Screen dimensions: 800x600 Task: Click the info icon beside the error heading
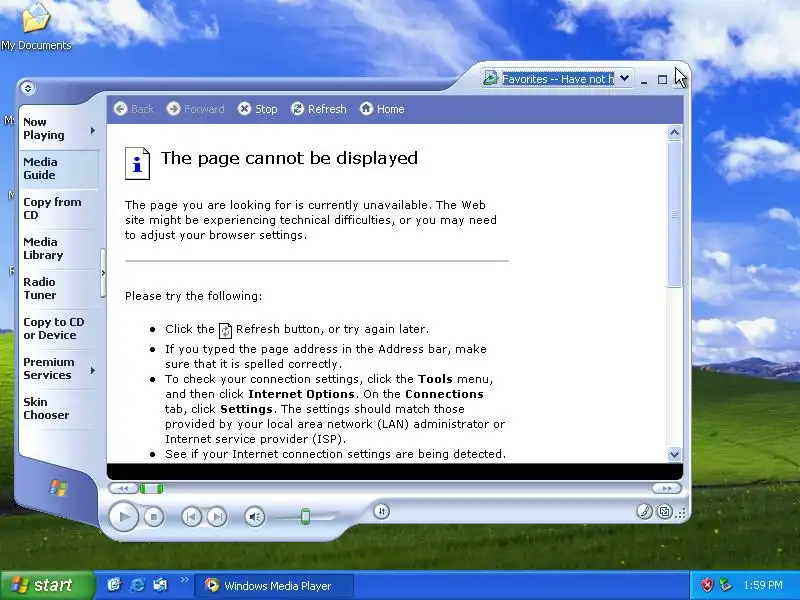(137, 163)
